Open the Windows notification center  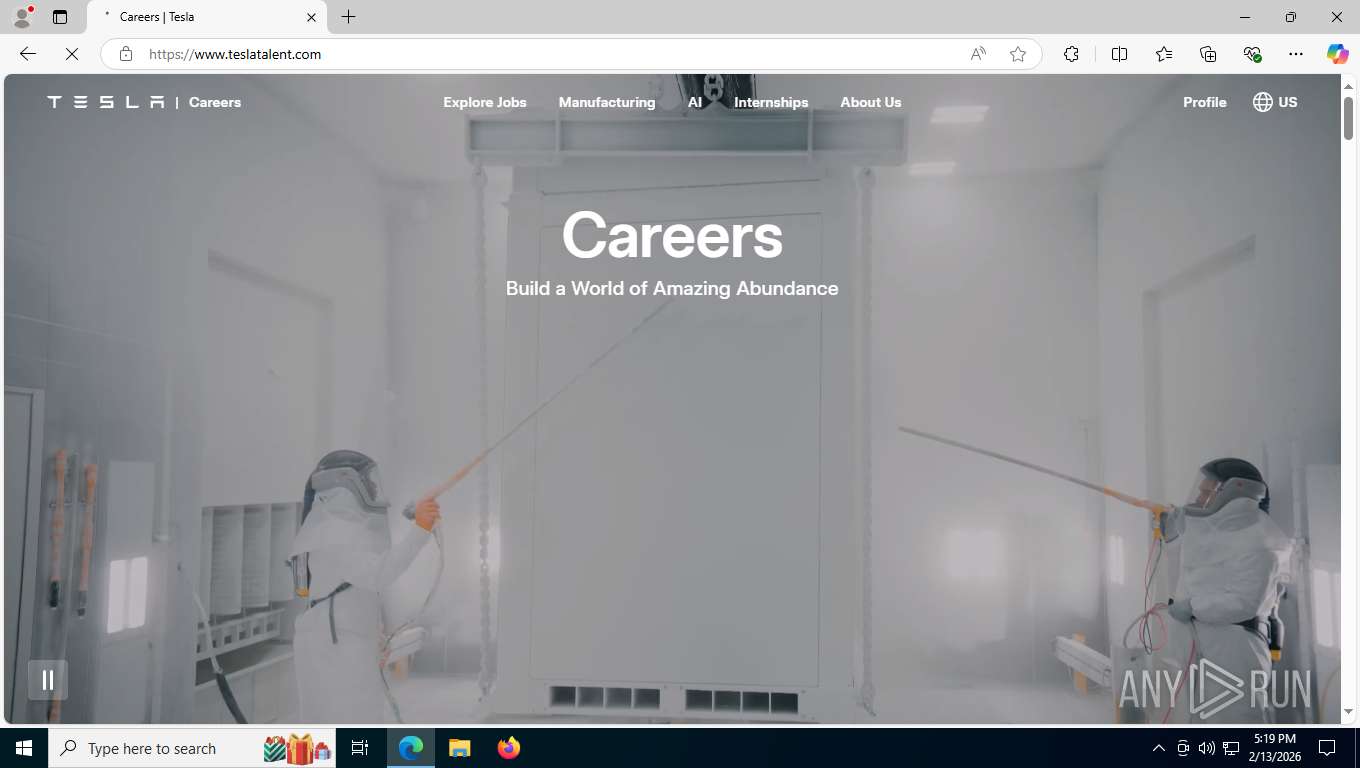(1327, 748)
